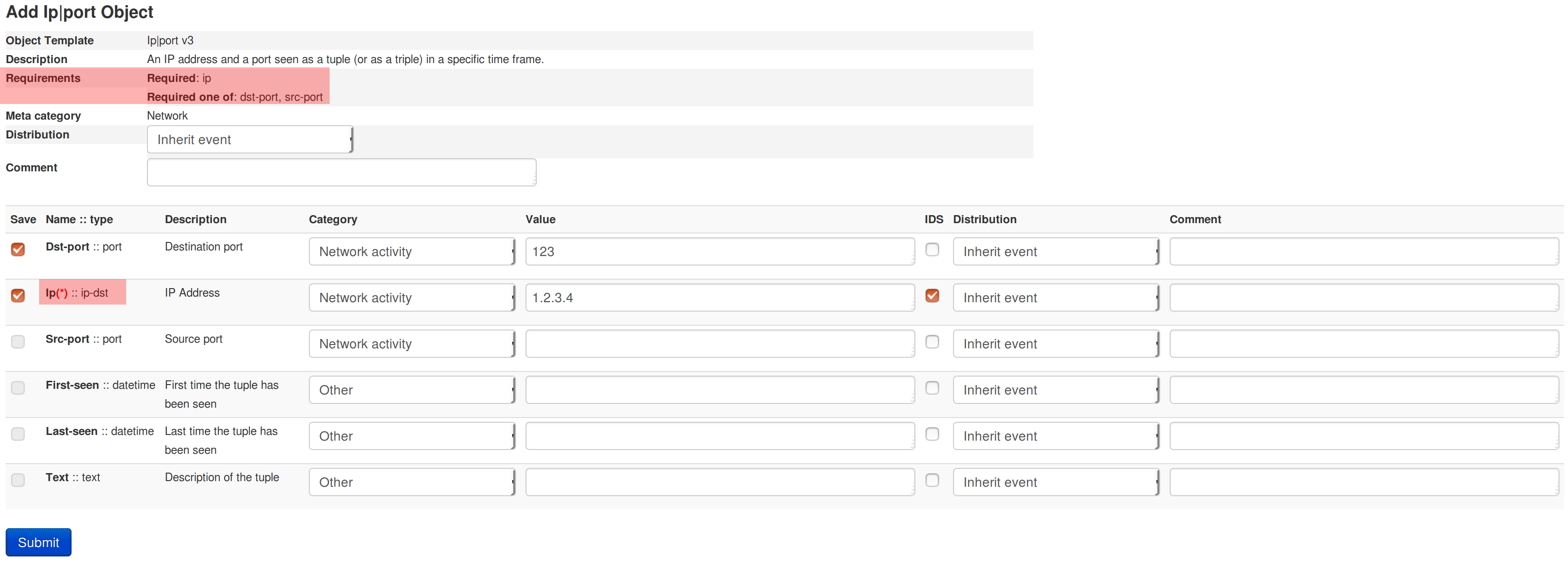Open the Distribution dropdown for the Ip row

click(1056, 297)
